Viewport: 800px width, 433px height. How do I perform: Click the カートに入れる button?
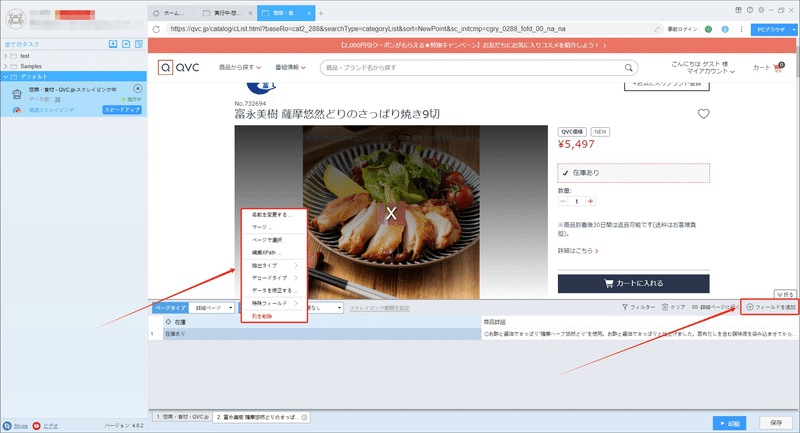pos(633,284)
